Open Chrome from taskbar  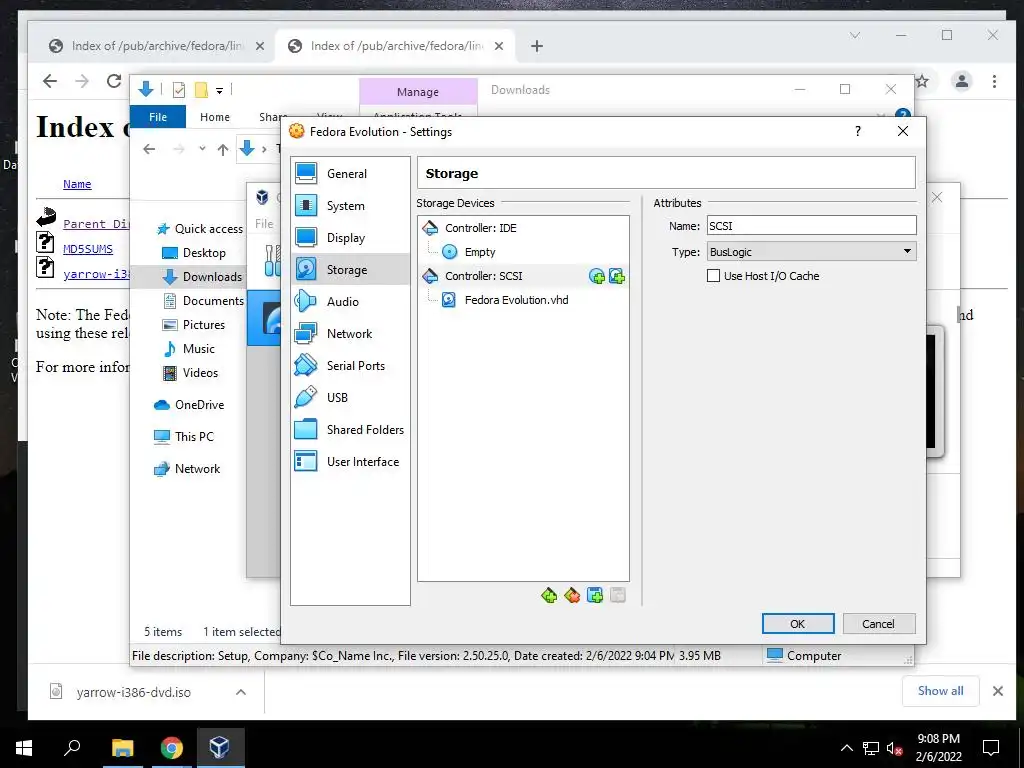(171, 748)
